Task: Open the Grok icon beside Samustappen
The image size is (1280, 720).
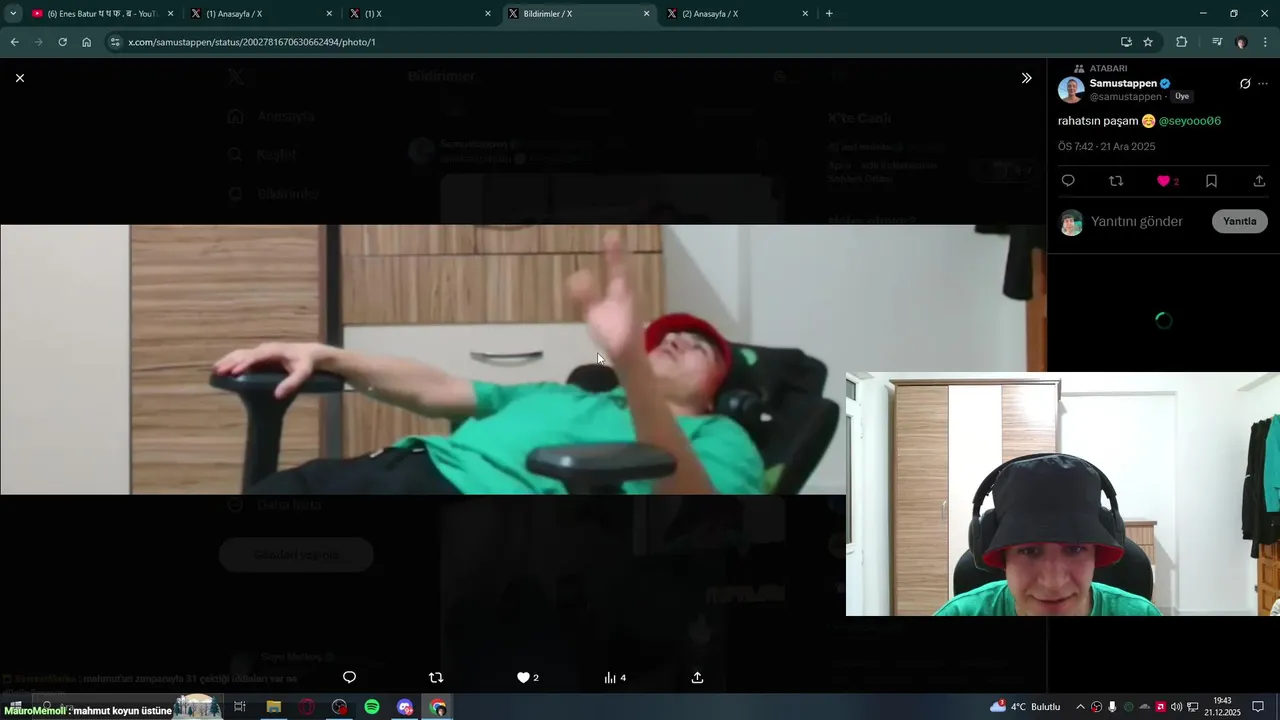Action: pyautogui.click(x=1245, y=84)
